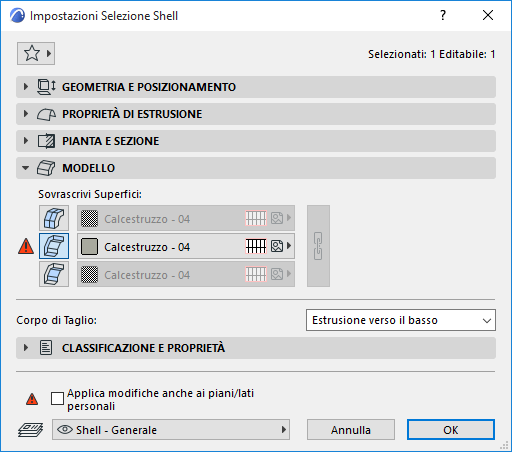Click the layer stack icon
Viewport: 512px width, 452px height.
click(30, 430)
